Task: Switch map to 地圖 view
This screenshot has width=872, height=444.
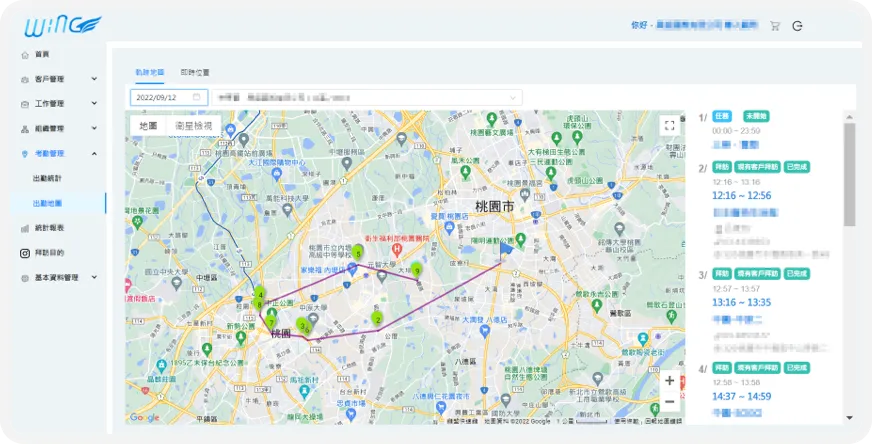Action: (148, 126)
